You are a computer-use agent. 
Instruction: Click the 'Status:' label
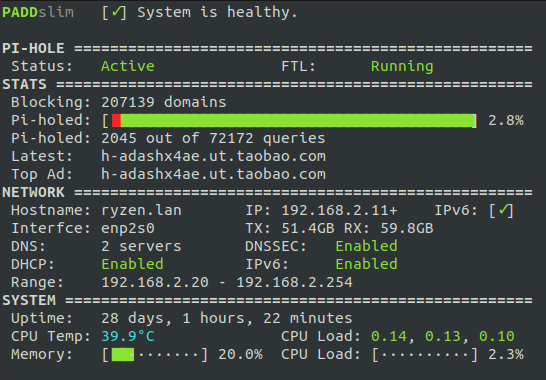pyautogui.click(x=42, y=66)
